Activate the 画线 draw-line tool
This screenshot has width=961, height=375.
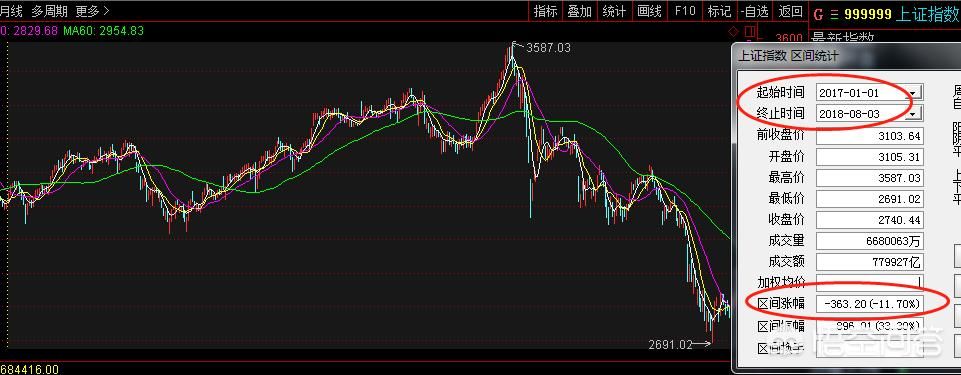[x=650, y=11]
